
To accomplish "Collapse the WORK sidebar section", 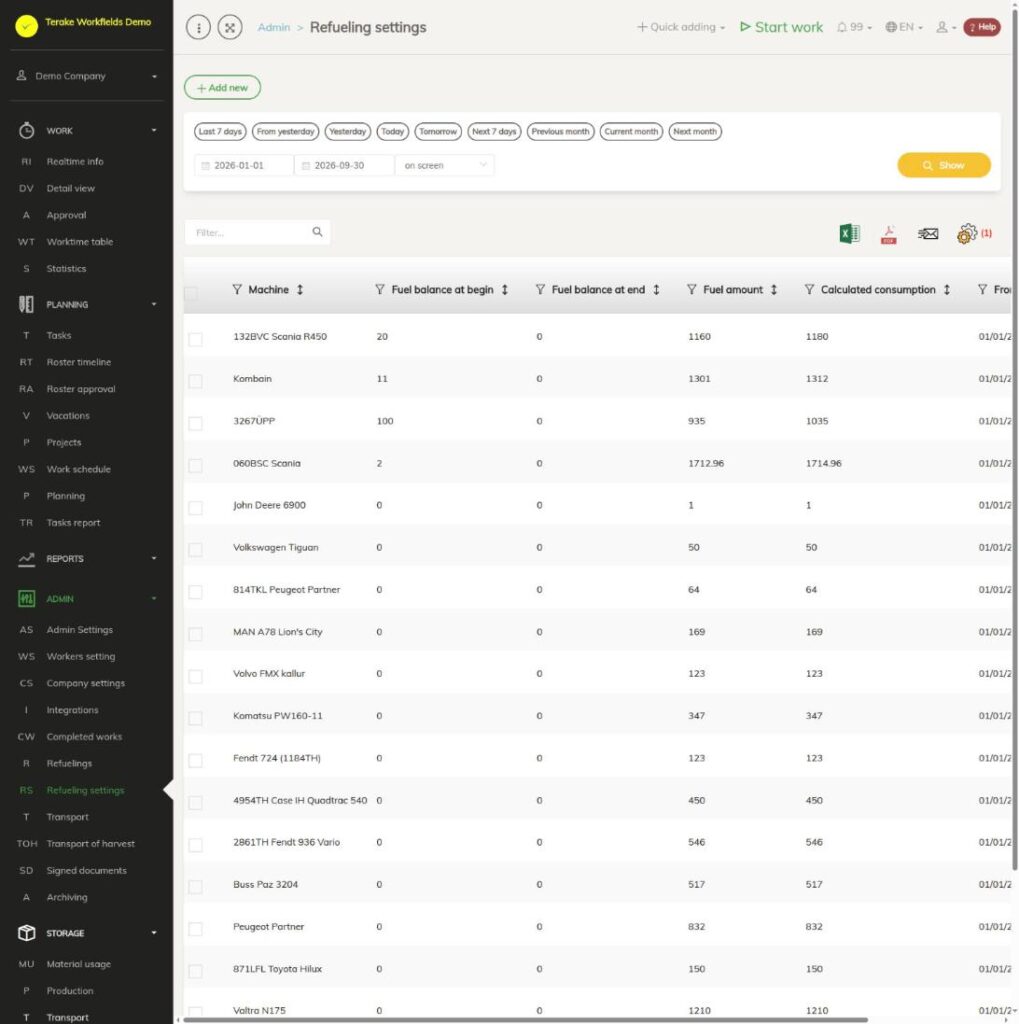I will (87, 131).
